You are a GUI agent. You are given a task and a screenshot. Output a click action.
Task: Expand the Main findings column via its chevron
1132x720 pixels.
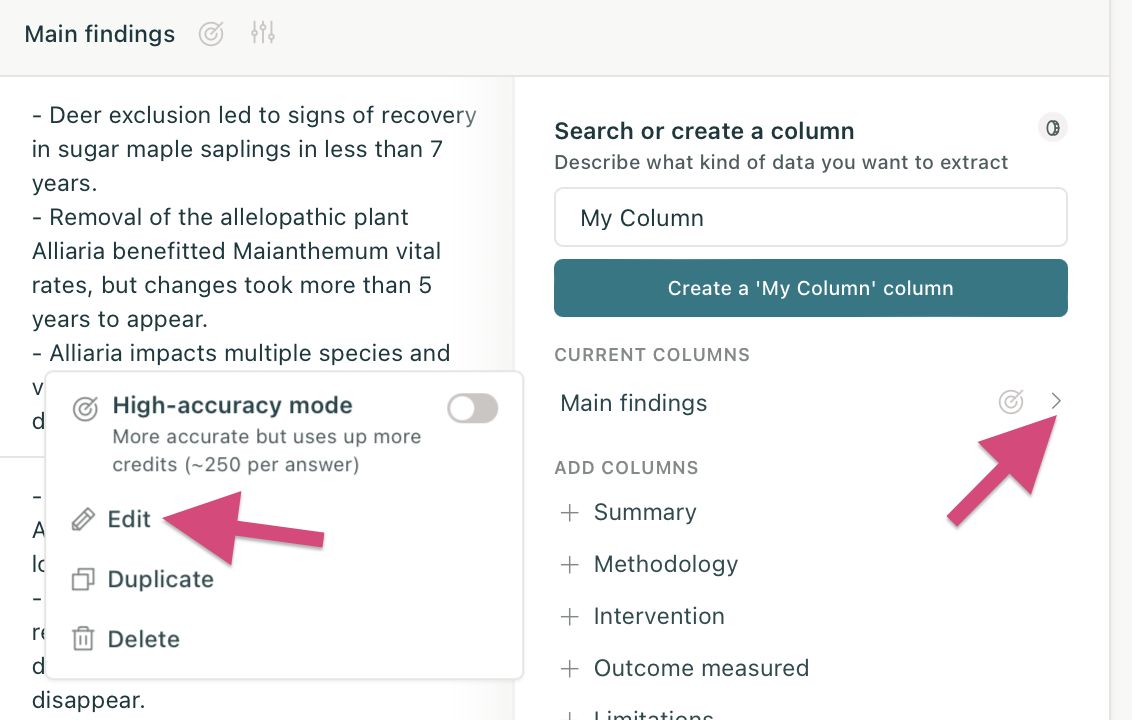point(1056,402)
